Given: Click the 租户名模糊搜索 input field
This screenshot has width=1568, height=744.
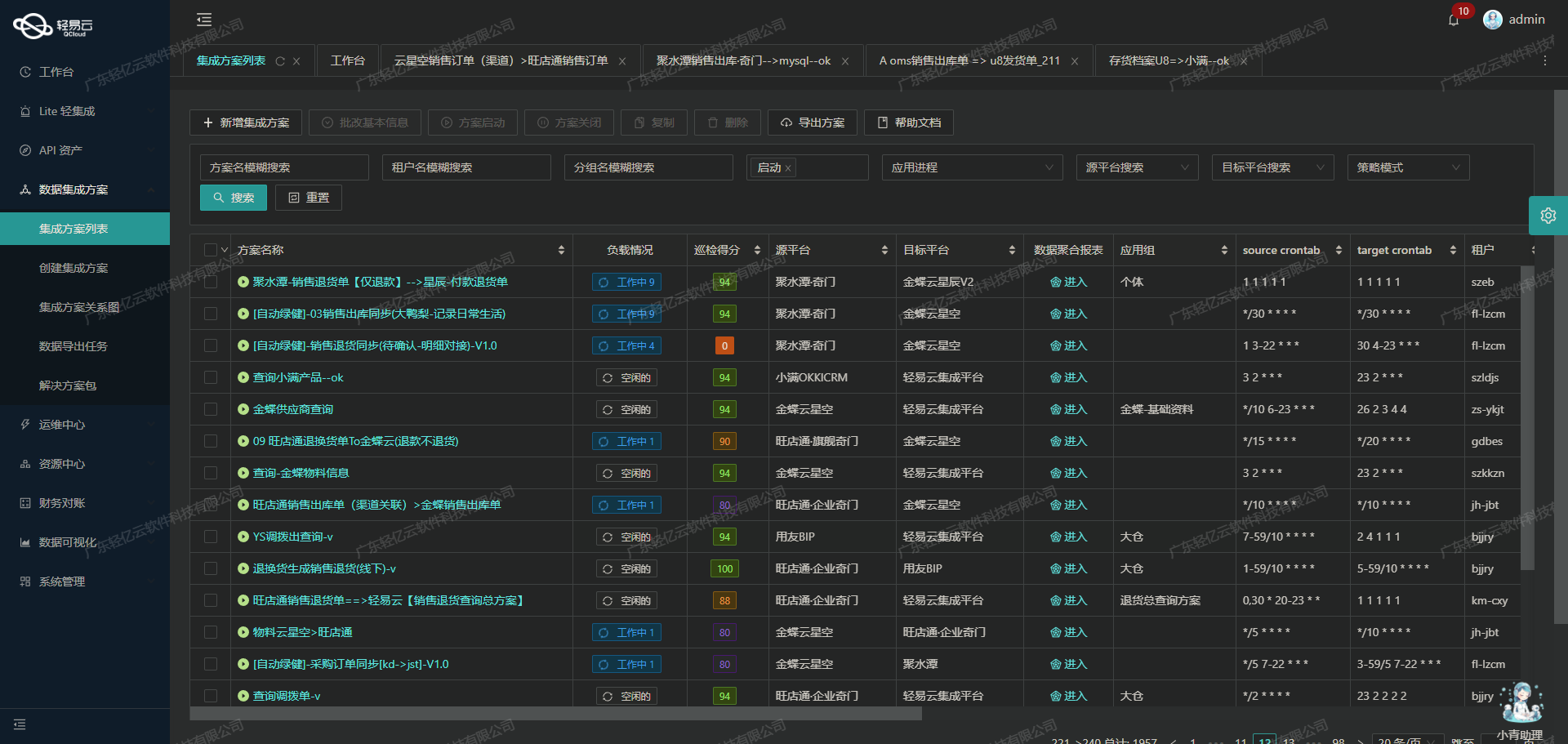Looking at the screenshot, I should (466, 167).
